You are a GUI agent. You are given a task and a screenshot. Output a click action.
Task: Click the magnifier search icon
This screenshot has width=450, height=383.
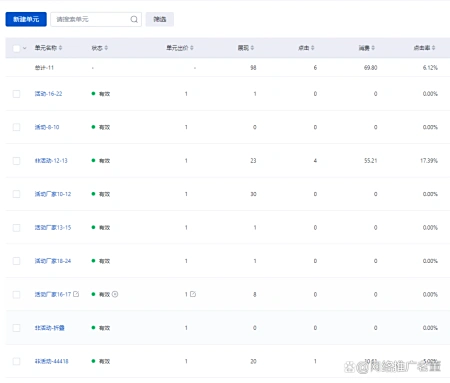coord(134,19)
